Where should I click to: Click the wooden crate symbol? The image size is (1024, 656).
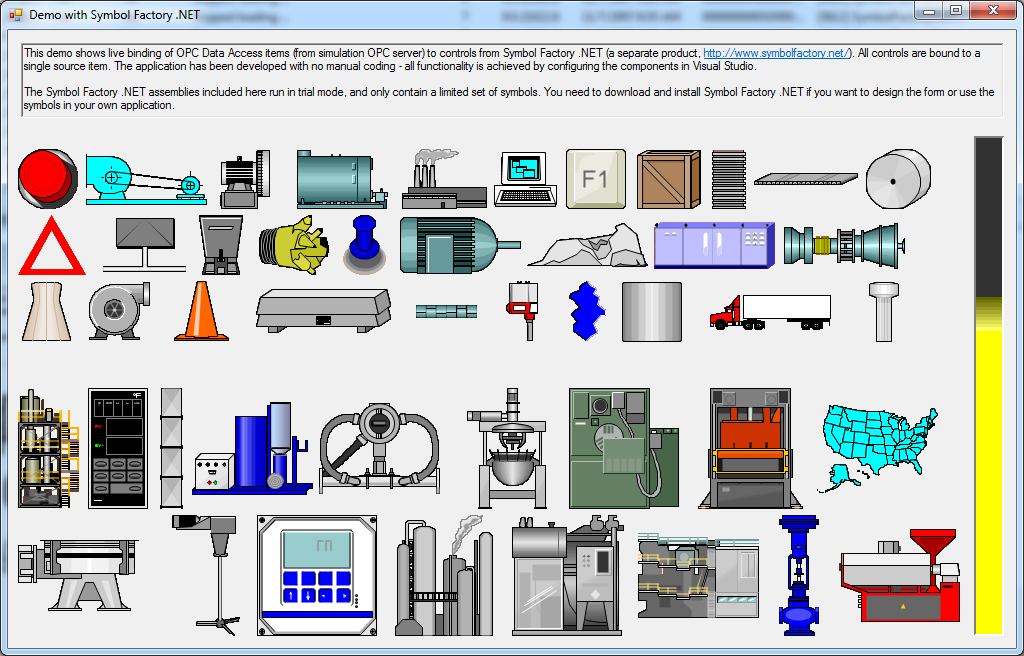pyautogui.click(x=669, y=179)
